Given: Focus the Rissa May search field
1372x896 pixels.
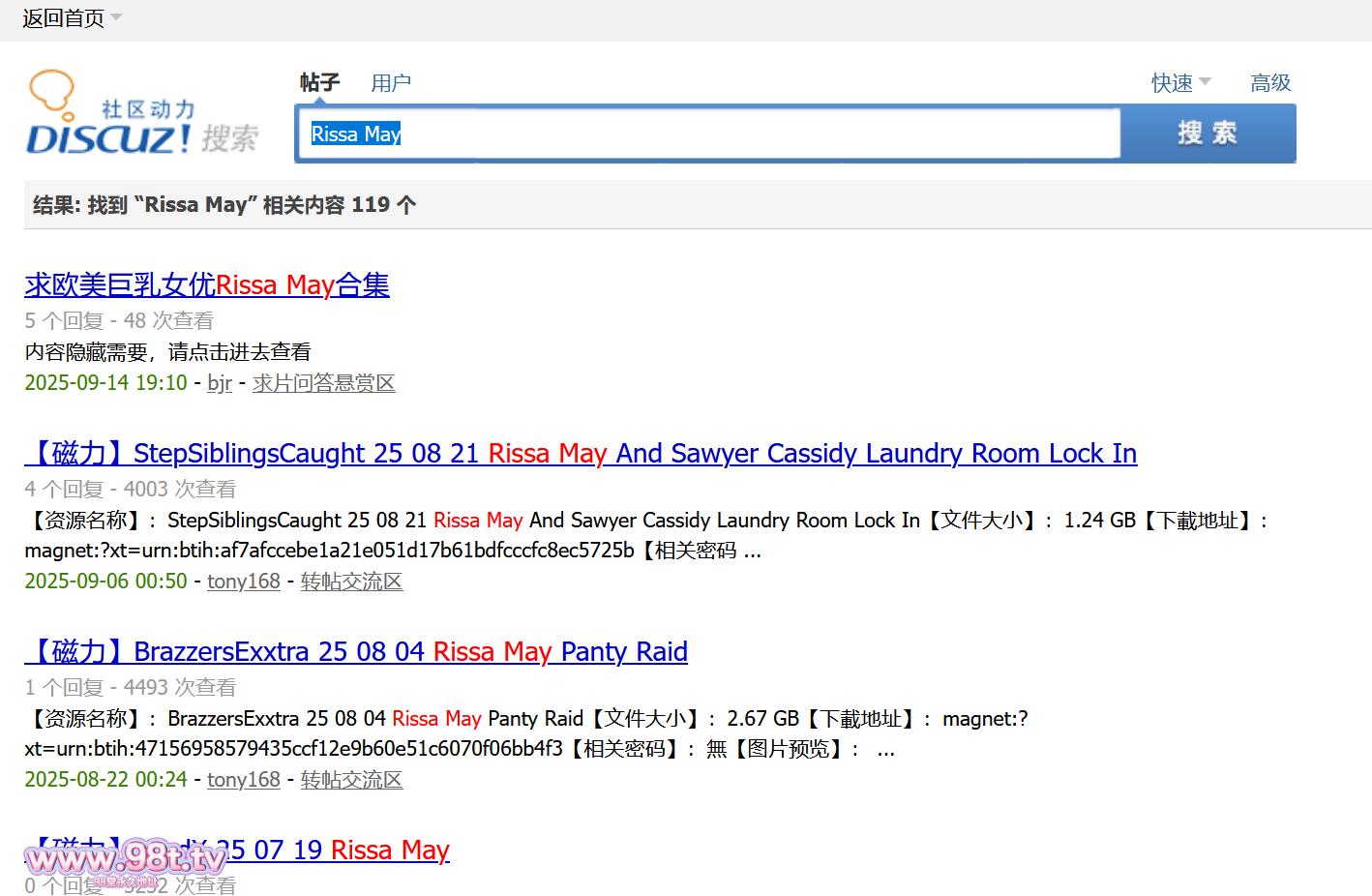Looking at the screenshot, I should [x=708, y=134].
